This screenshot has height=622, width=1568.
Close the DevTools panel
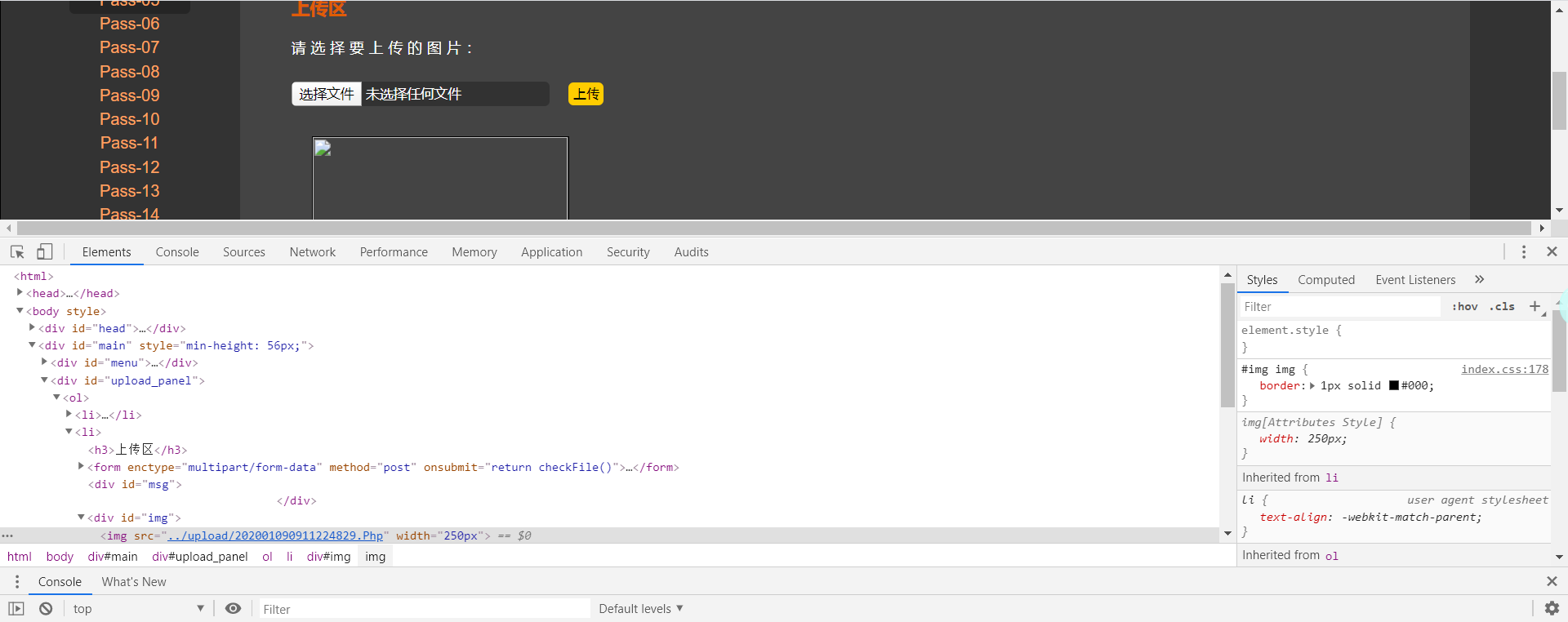pos(1552,252)
